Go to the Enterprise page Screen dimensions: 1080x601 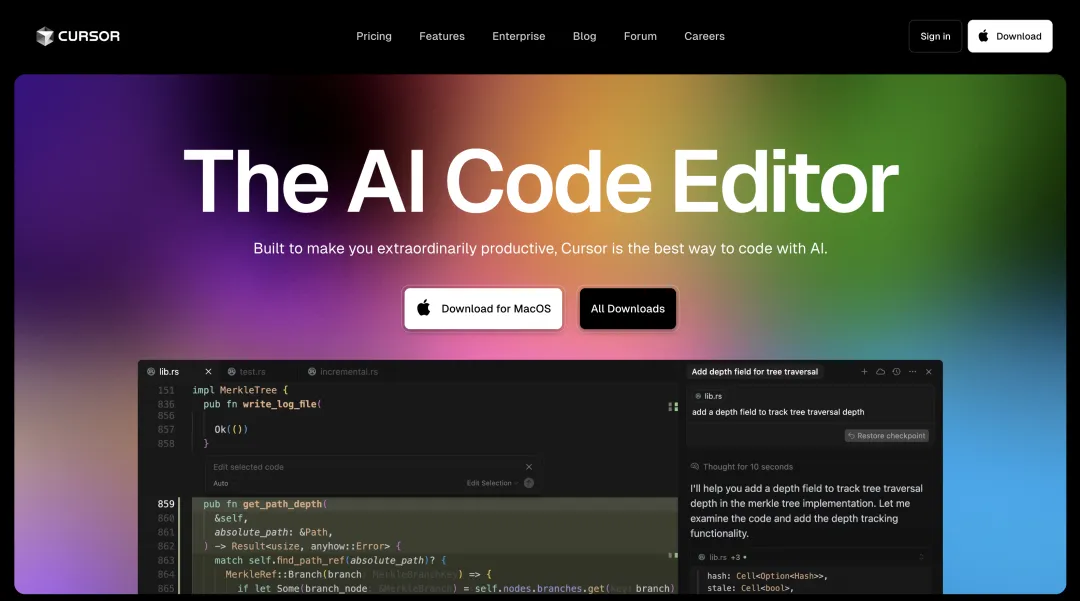(x=519, y=36)
